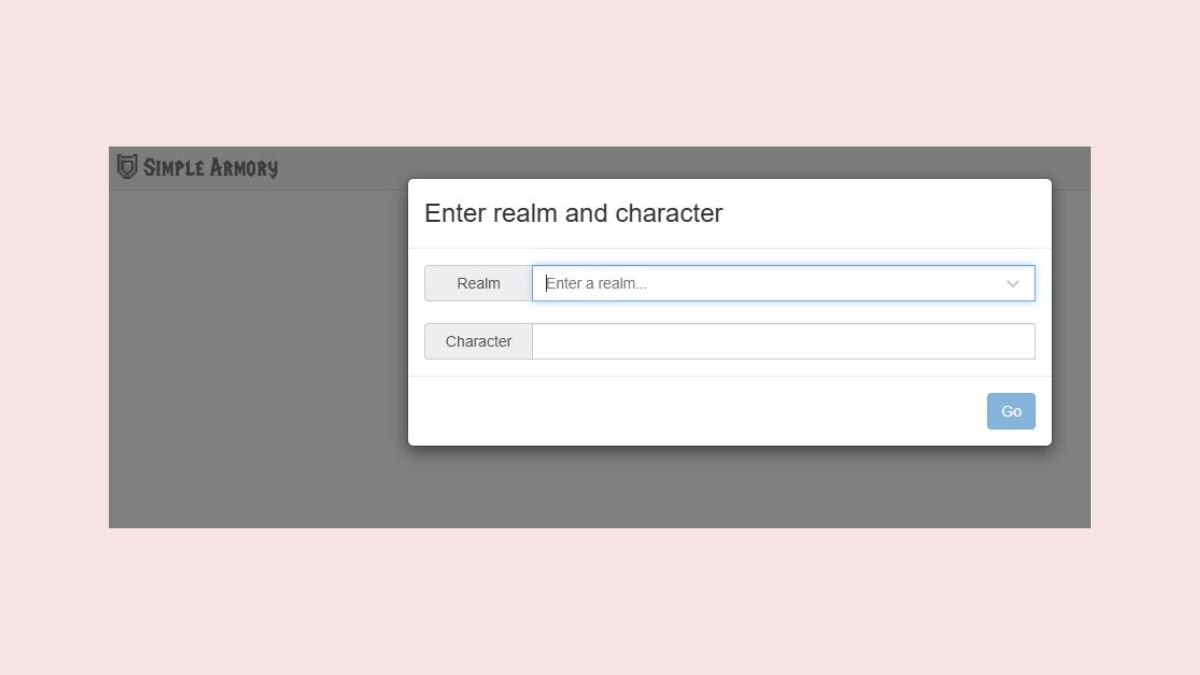
Task: Click the 'Enter realm and character' dialog title
Action: point(573,213)
